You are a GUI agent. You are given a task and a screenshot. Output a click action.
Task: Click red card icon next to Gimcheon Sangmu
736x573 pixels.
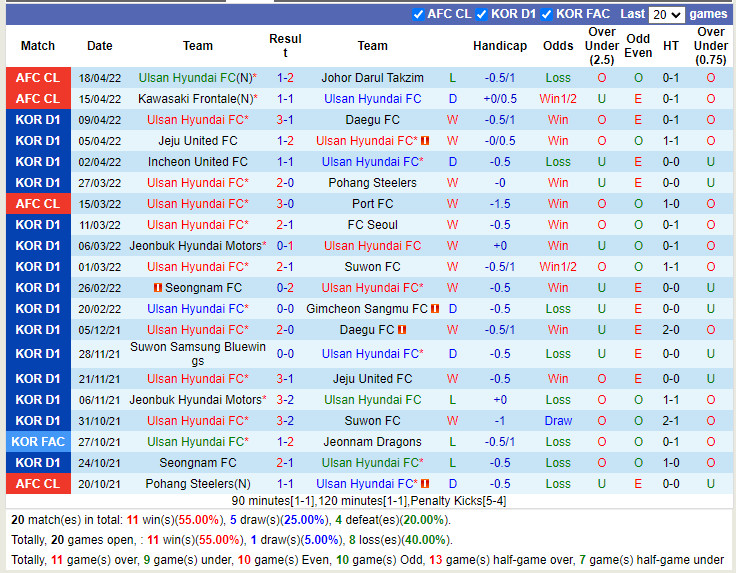(x=435, y=309)
